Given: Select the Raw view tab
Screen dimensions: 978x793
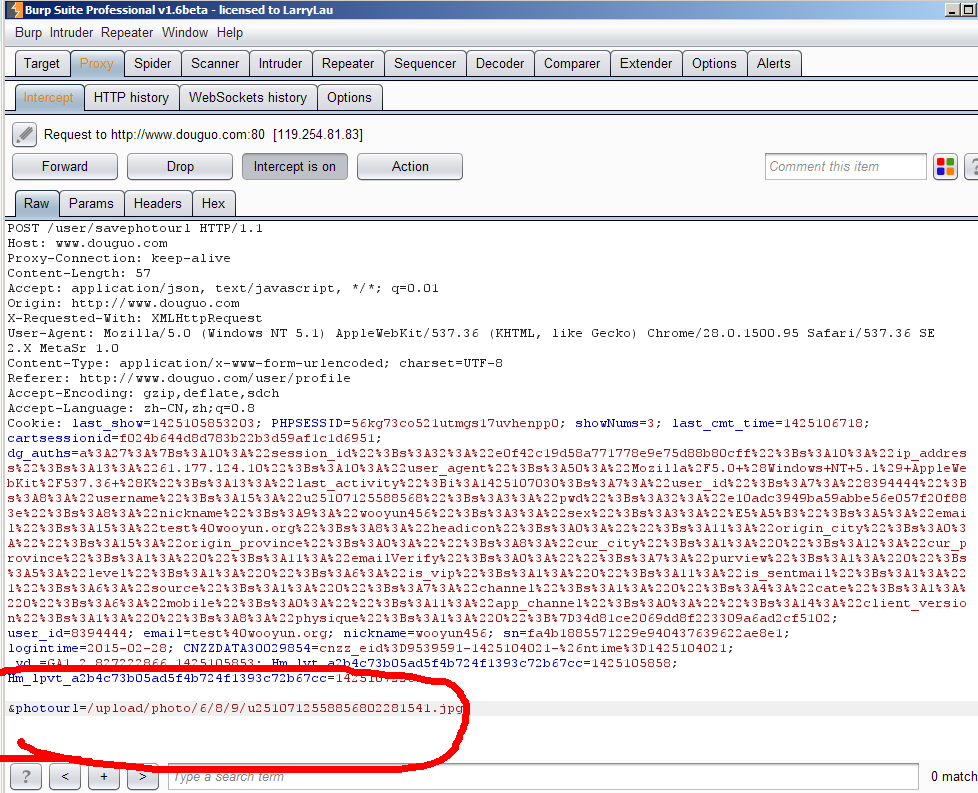Looking at the screenshot, I should pos(37,203).
